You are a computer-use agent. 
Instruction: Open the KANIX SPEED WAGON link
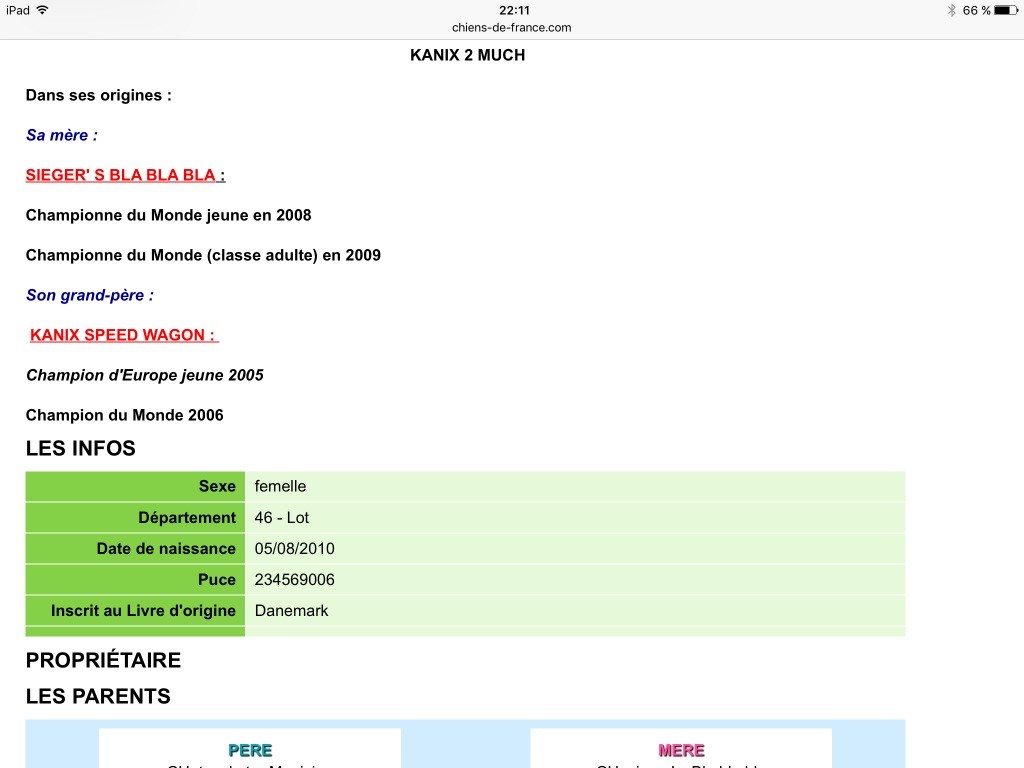(123, 335)
